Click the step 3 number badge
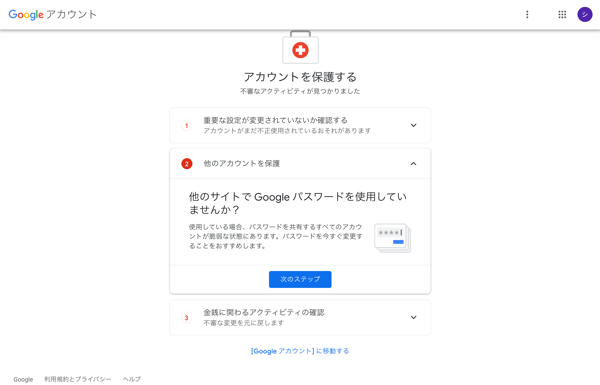The width and height of the screenshot is (600, 385). click(187, 318)
